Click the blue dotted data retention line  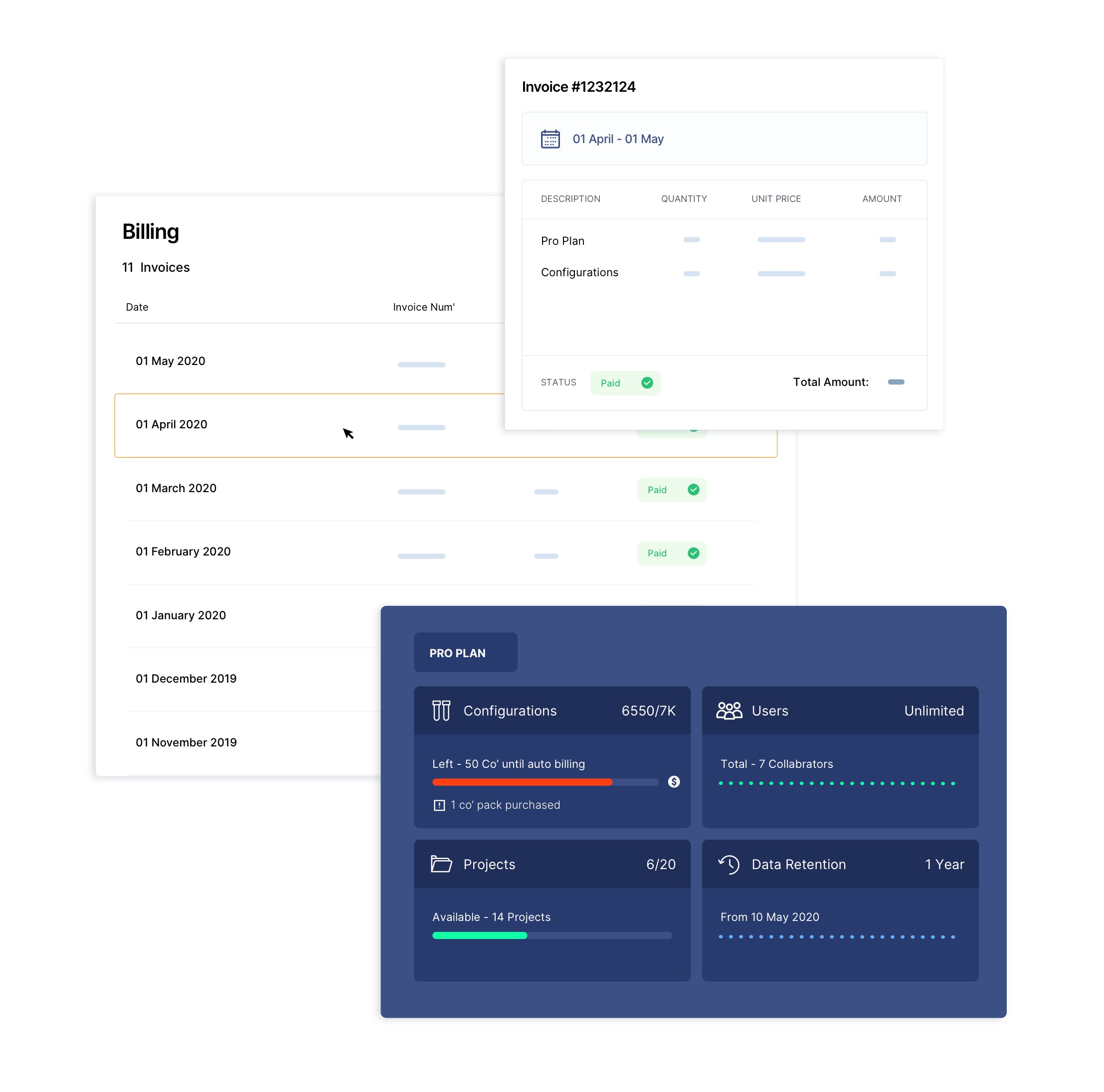pos(837,937)
